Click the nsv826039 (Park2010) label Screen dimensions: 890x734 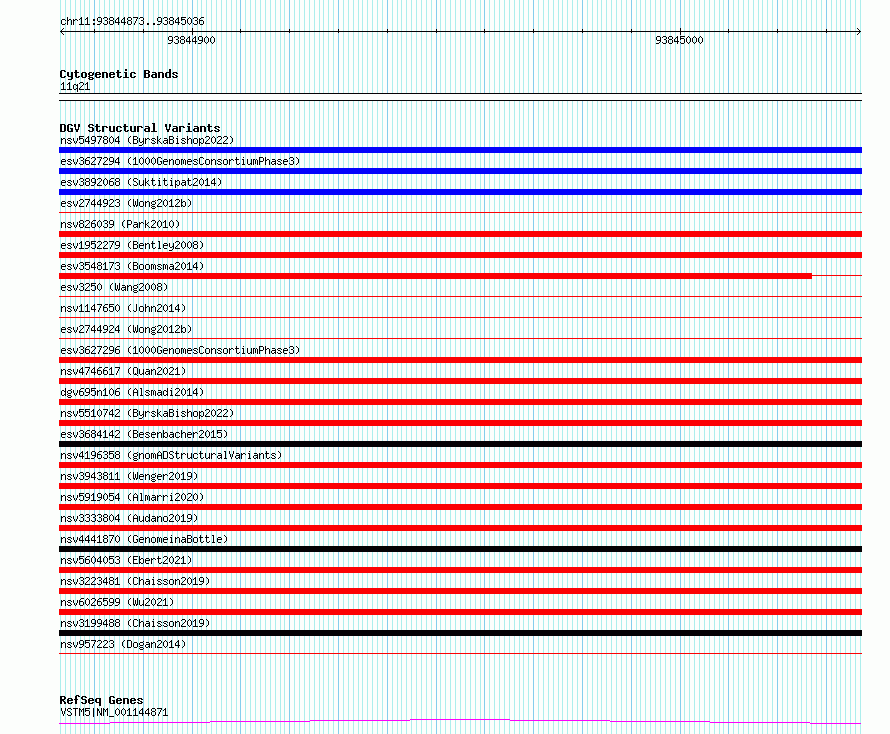(x=120, y=224)
